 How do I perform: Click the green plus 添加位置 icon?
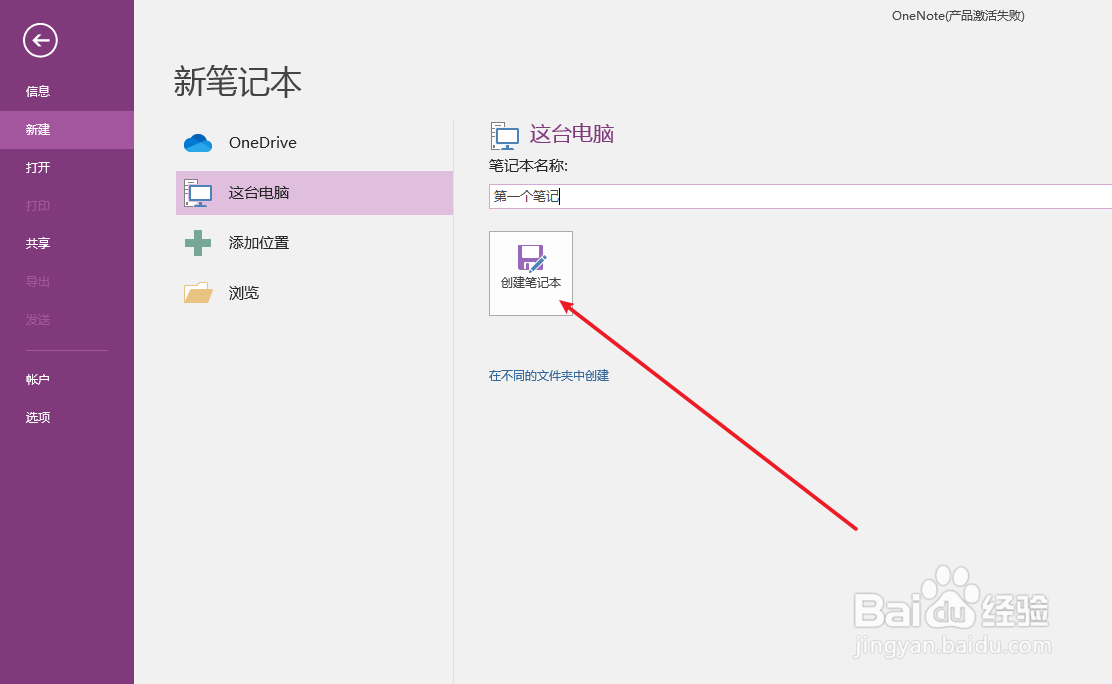(198, 243)
